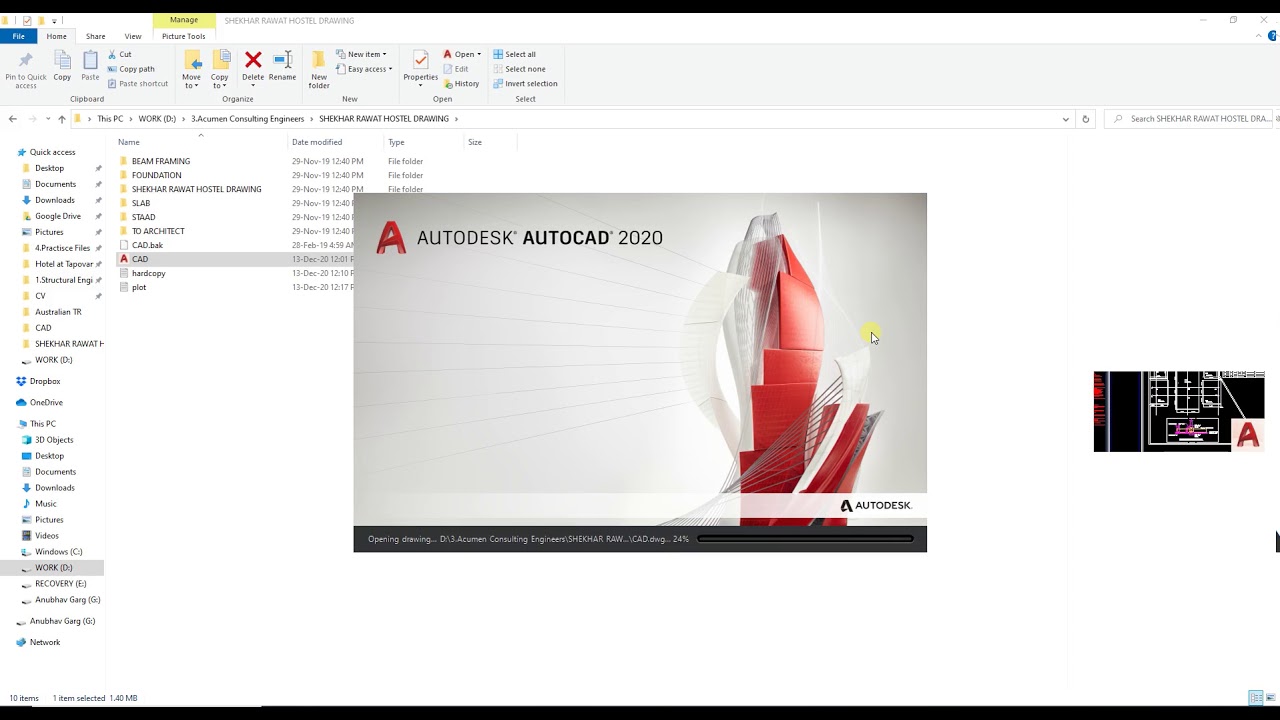Open the New item dropdown
The image size is (1280, 720).
tap(361, 55)
